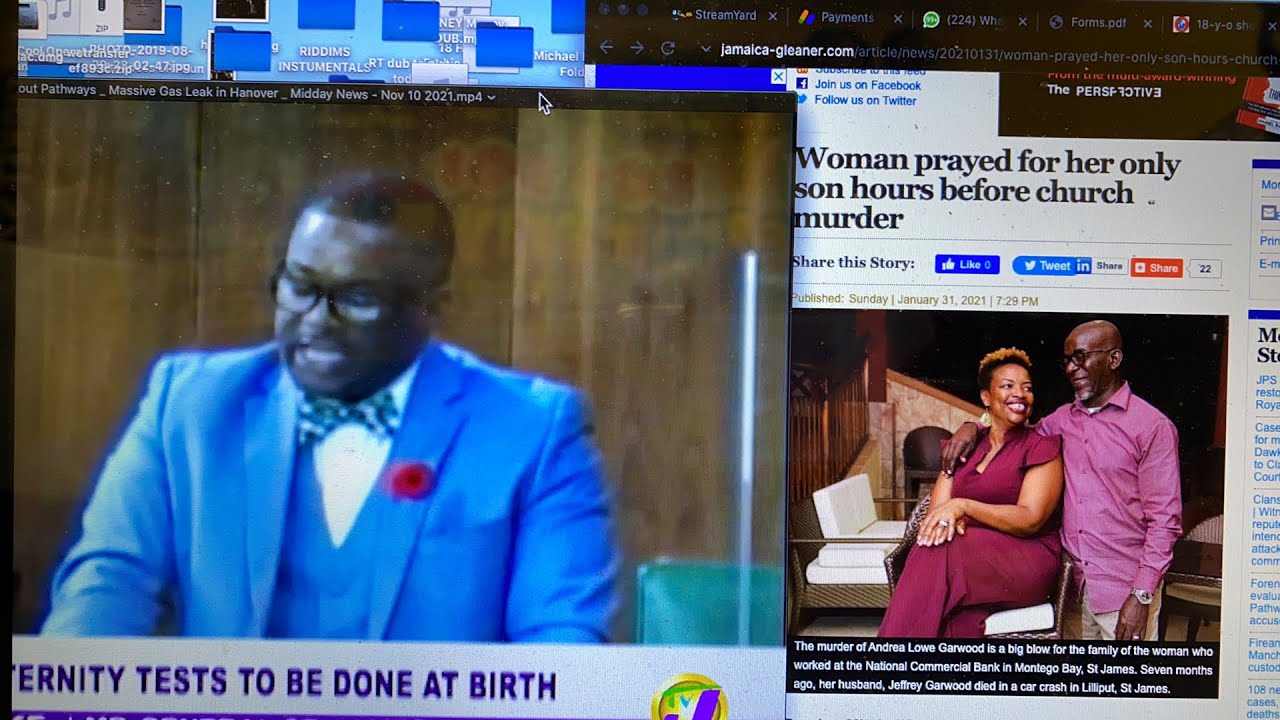Close the blue banner ad

pyautogui.click(x=778, y=76)
